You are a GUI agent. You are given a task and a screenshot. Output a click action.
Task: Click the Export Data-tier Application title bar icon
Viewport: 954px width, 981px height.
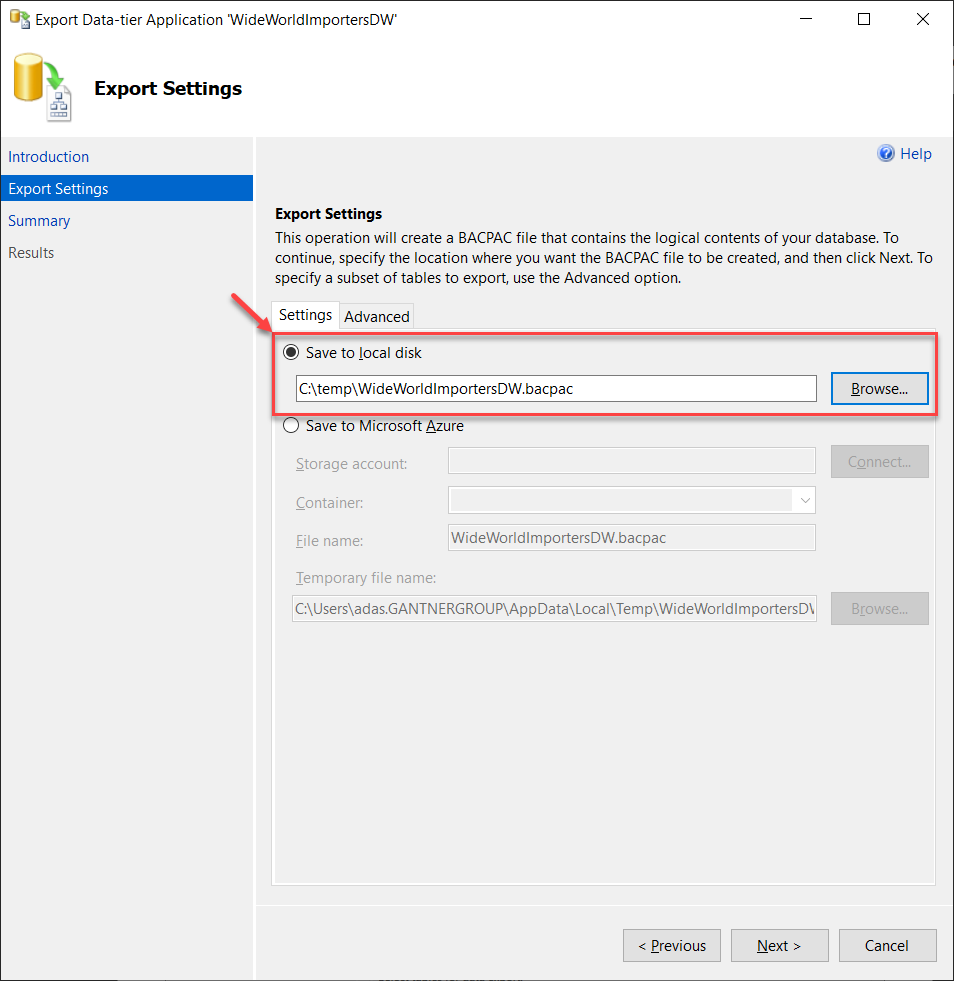(19, 18)
